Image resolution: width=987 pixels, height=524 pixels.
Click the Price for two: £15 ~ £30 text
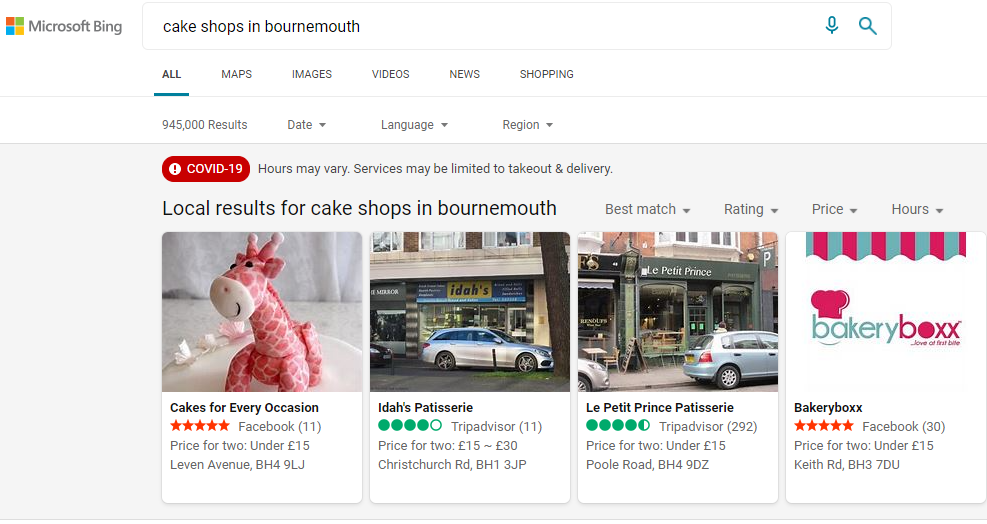[x=448, y=446]
